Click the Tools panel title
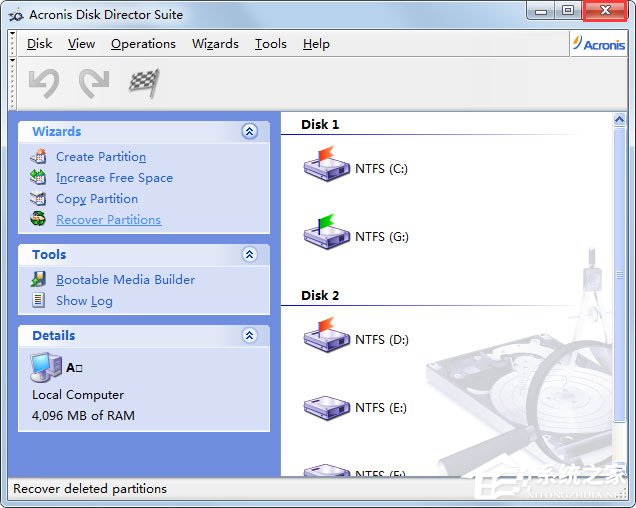This screenshot has height=508, width=636. point(49,254)
